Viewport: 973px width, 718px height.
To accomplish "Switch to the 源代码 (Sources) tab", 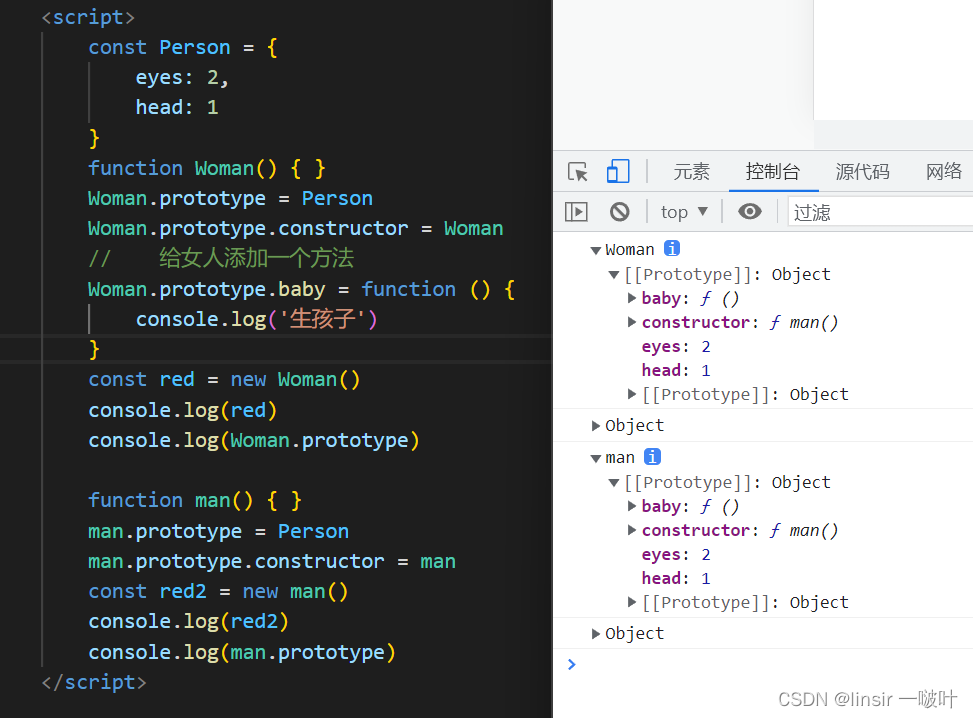I will tap(862, 171).
